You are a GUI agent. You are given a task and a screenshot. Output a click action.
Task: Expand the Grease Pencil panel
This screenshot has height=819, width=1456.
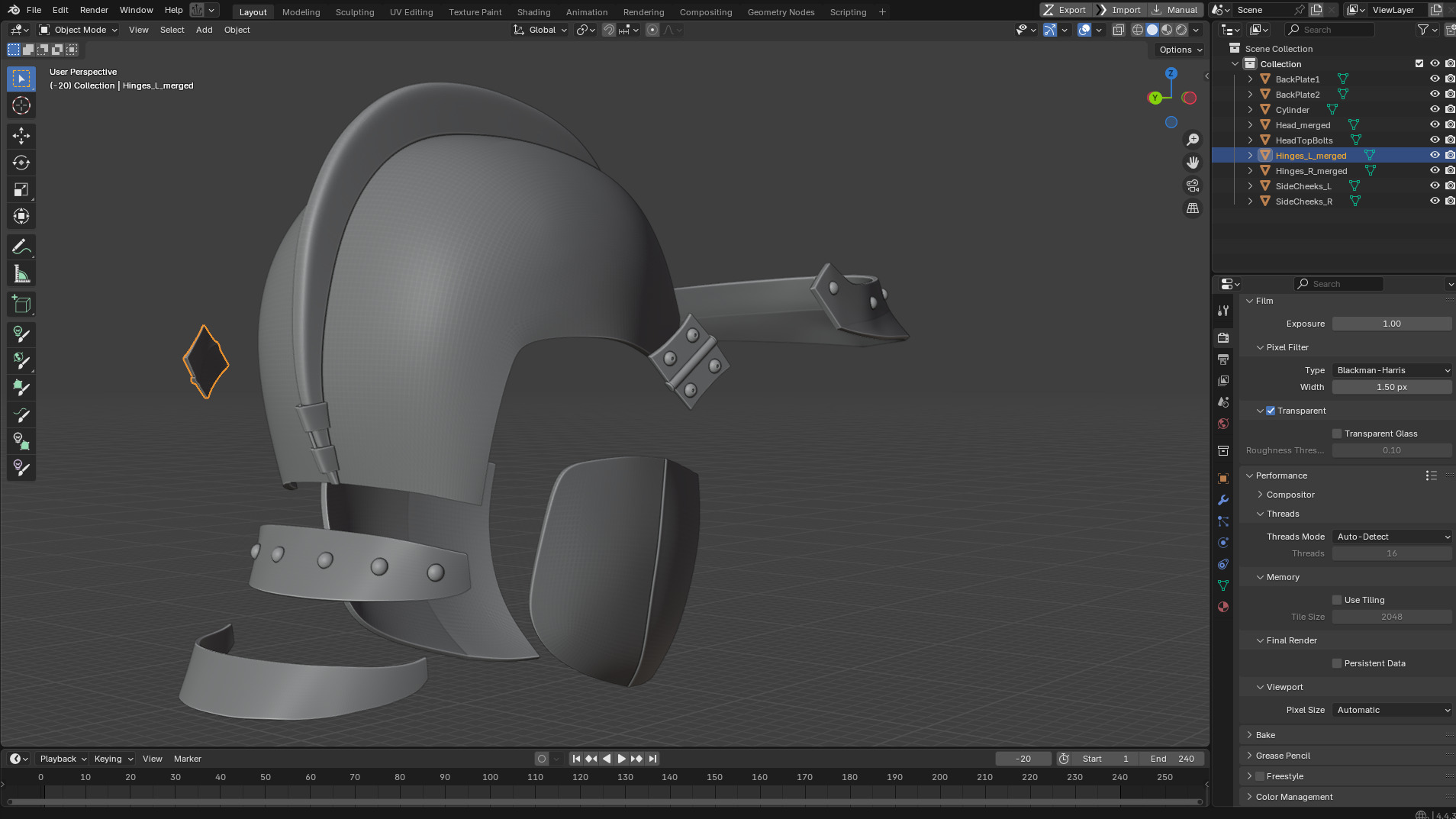[1283, 756]
